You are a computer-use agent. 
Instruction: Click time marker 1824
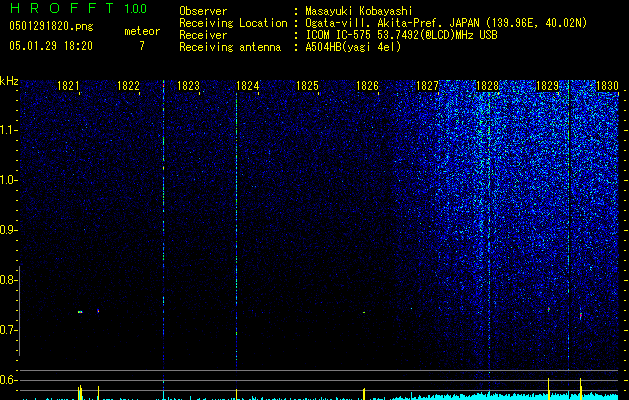coord(248,86)
